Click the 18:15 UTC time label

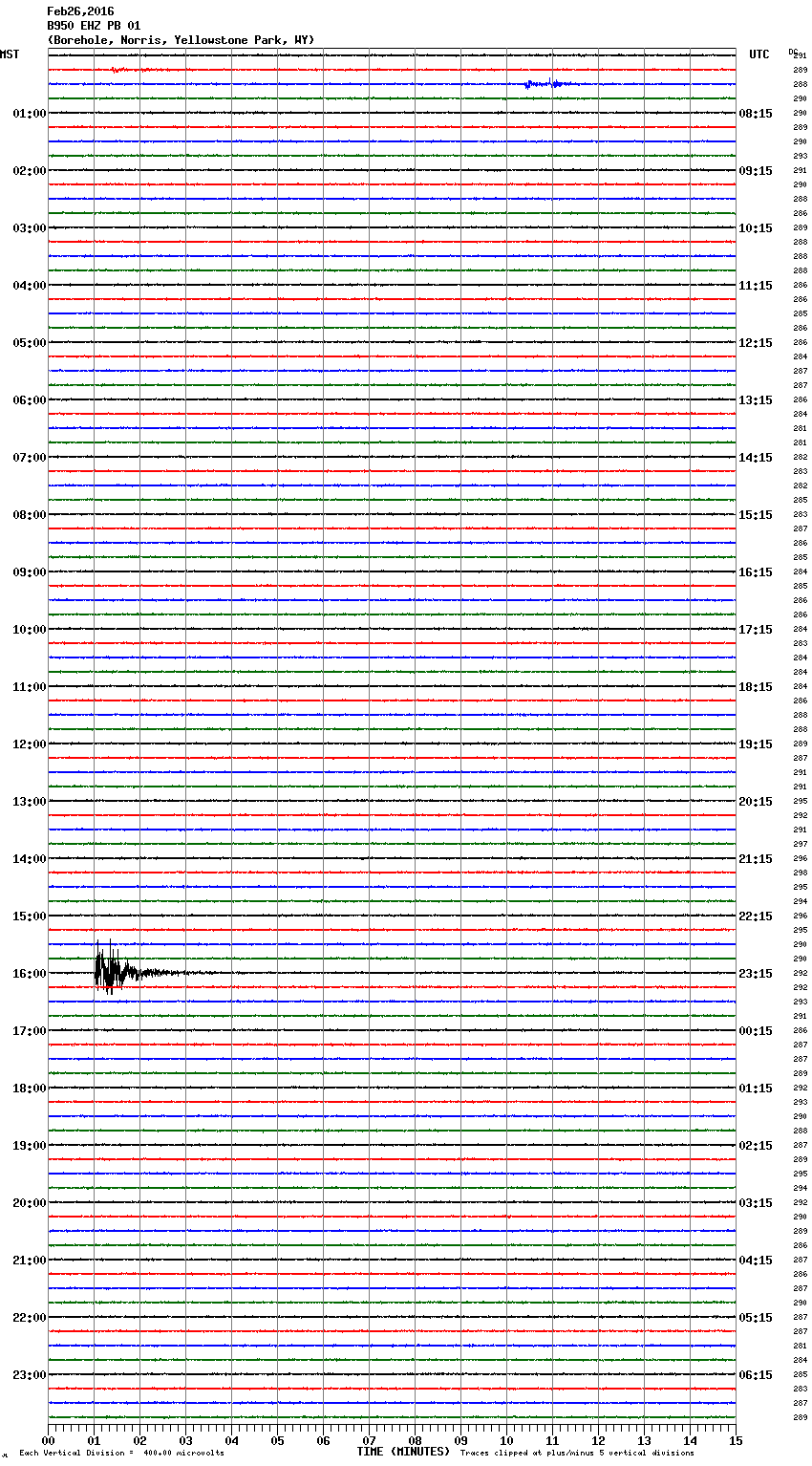[756, 687]
